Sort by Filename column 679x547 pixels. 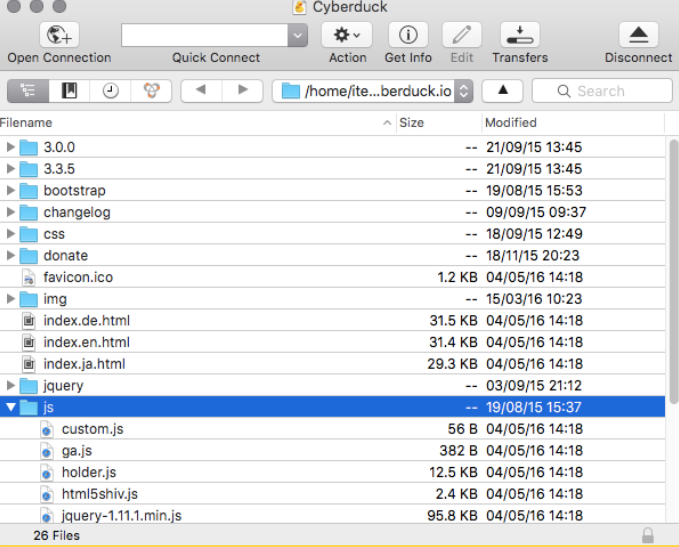(x=197, y=123)
